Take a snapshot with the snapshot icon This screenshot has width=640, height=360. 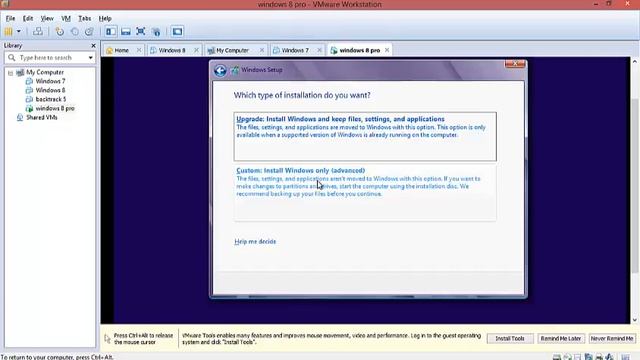[60, 31]
